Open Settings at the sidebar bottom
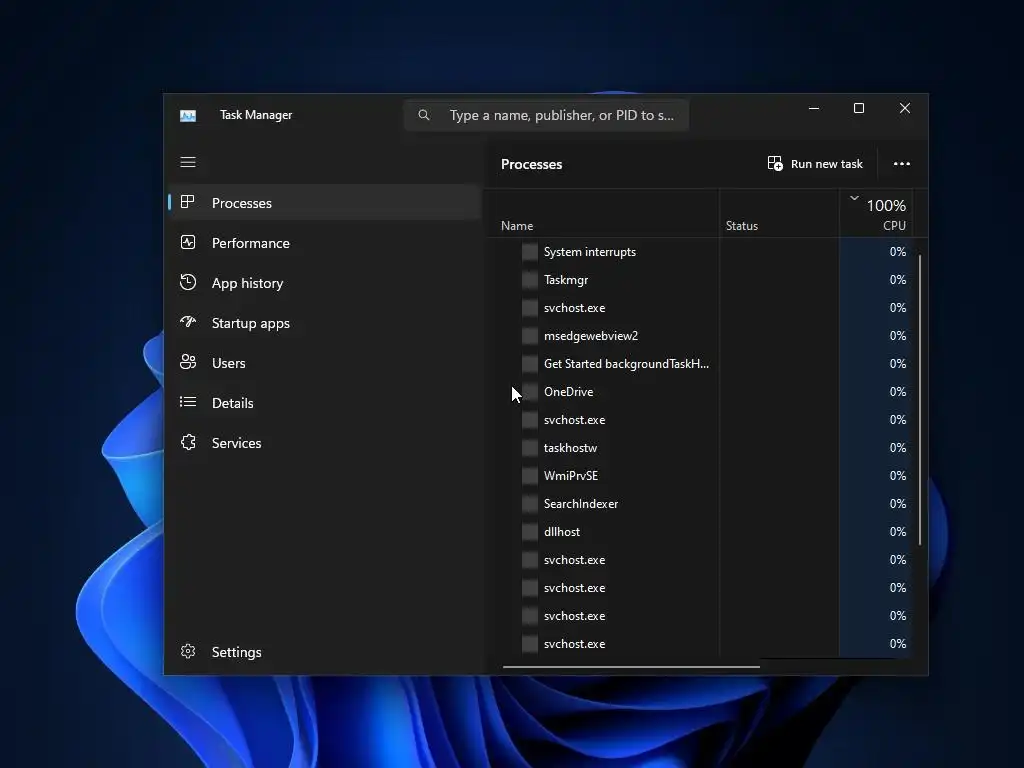The image size is (1024, 768). pyautogui.click(x=325, y=652)
